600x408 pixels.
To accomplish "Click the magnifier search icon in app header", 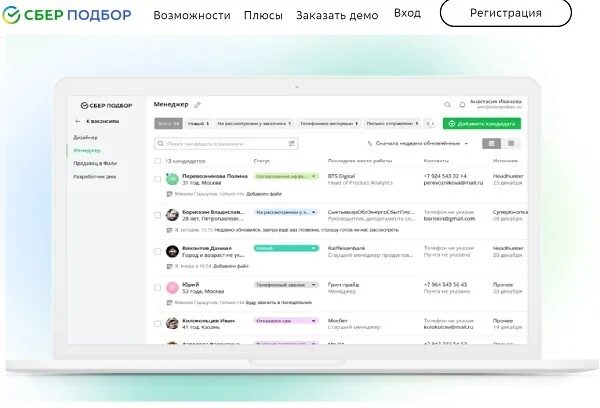I will (447, 104).
